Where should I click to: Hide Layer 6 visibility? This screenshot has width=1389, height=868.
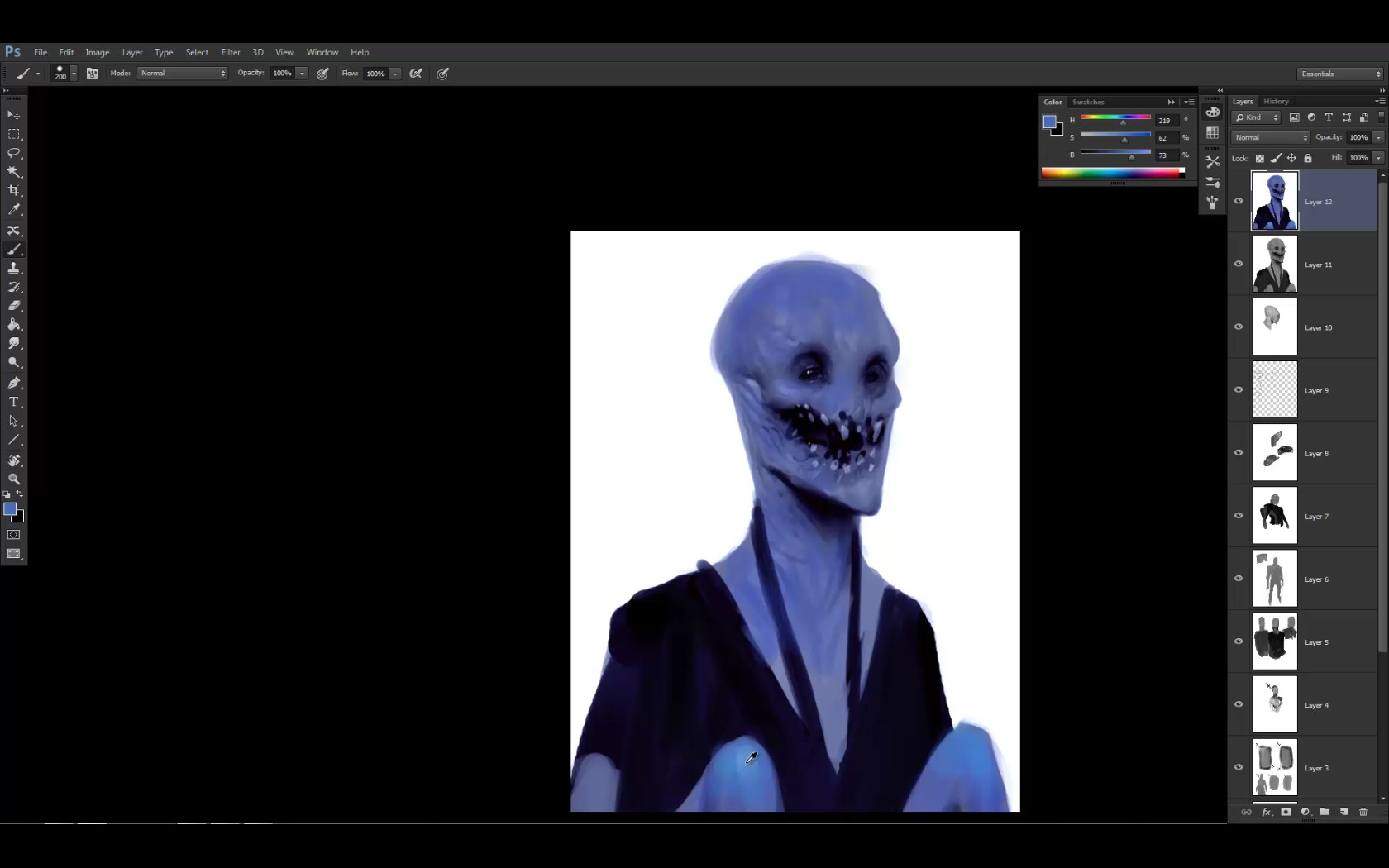1239,578
